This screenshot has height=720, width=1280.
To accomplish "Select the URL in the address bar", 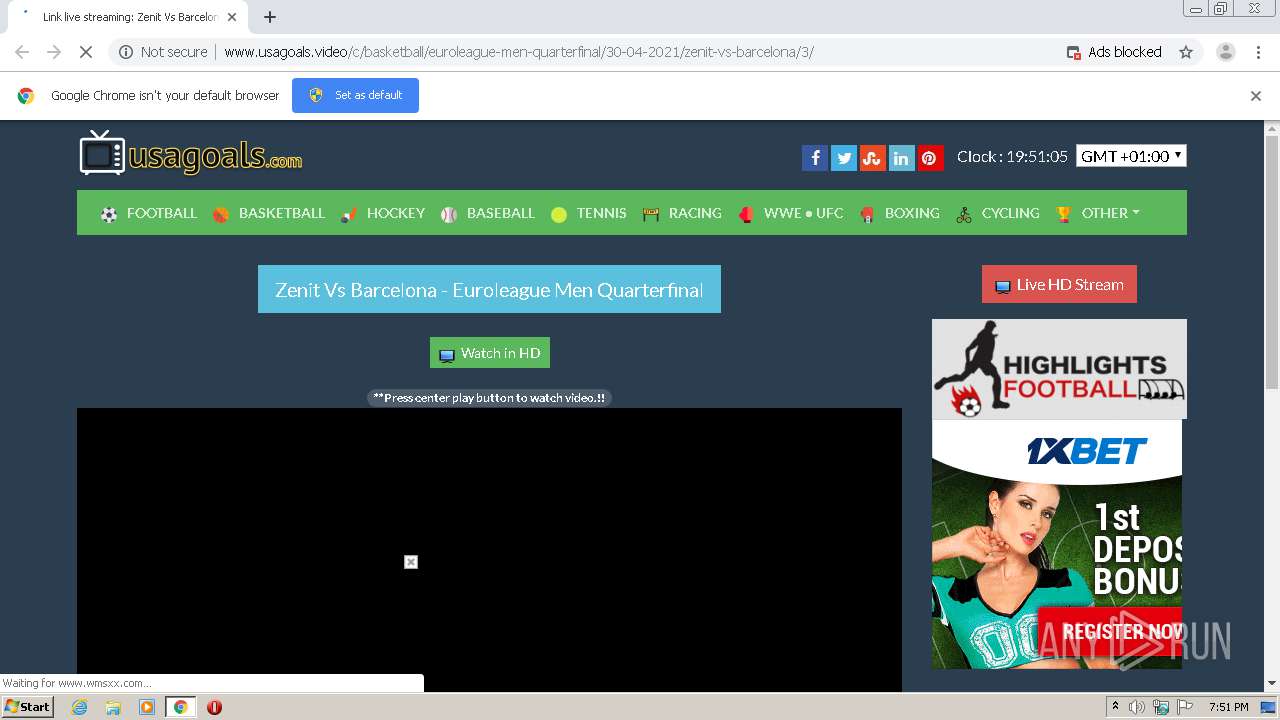I will pos(518,52).
